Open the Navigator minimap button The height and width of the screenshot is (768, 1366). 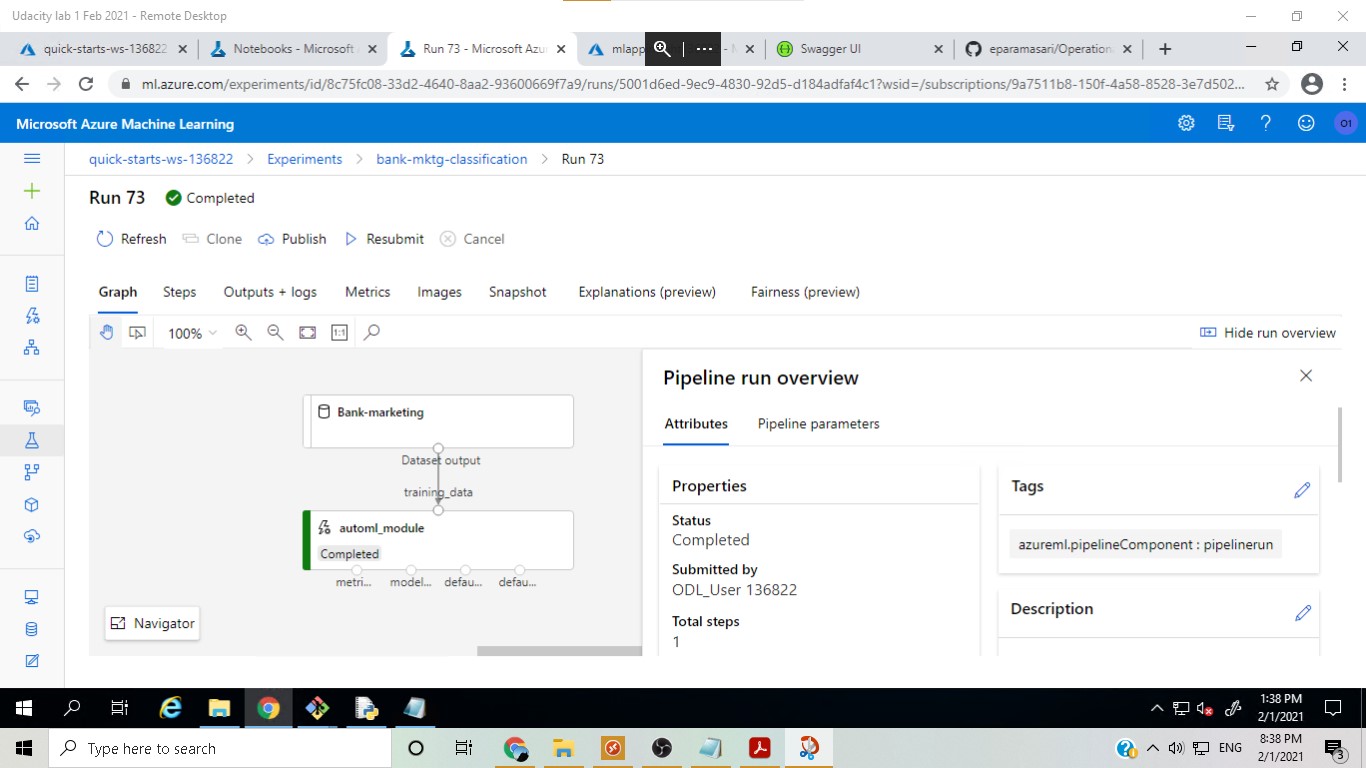click(152, 623)
